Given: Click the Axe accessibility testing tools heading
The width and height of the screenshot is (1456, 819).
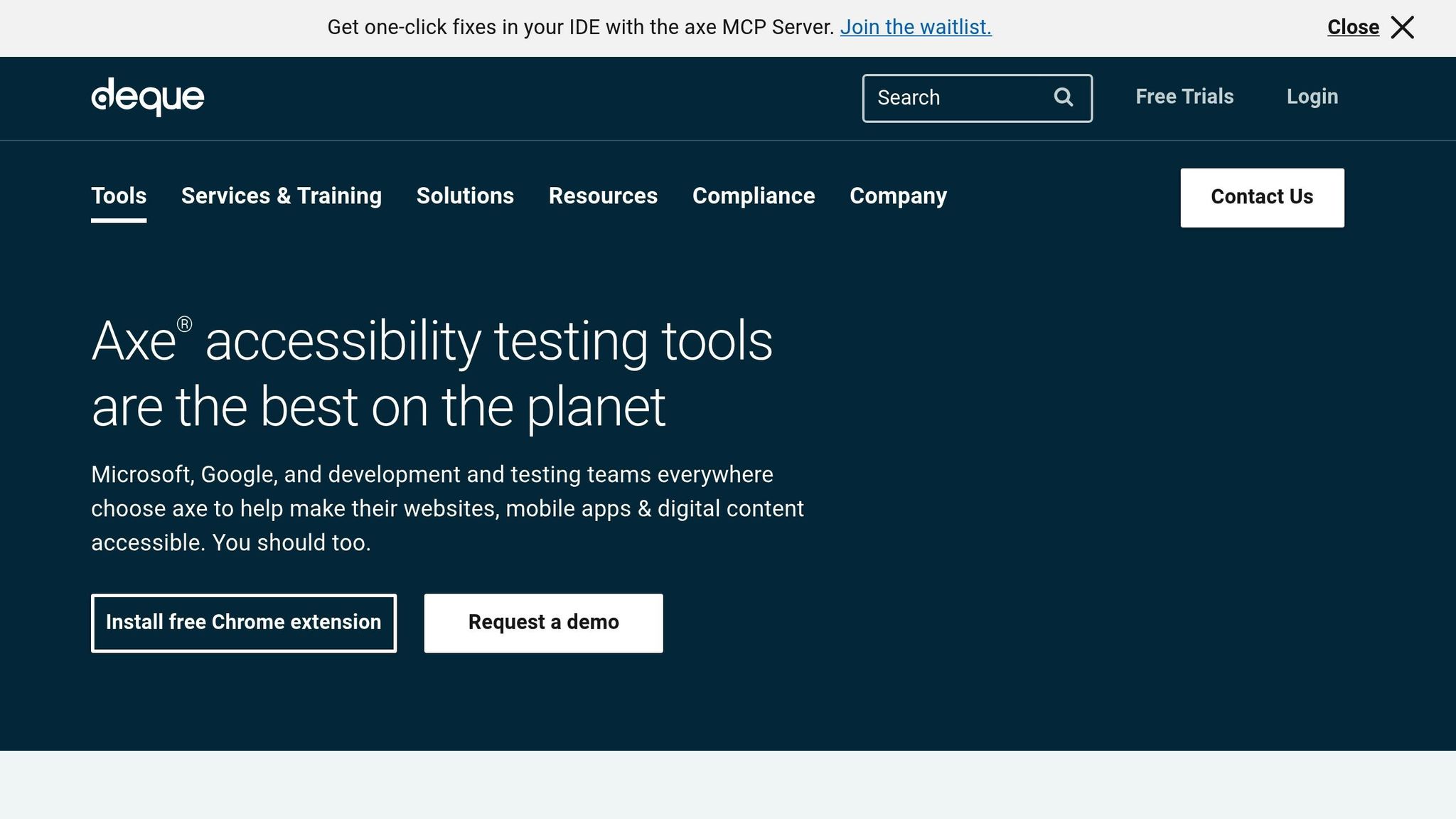Looking at the screenshot, I should [432, 374].
